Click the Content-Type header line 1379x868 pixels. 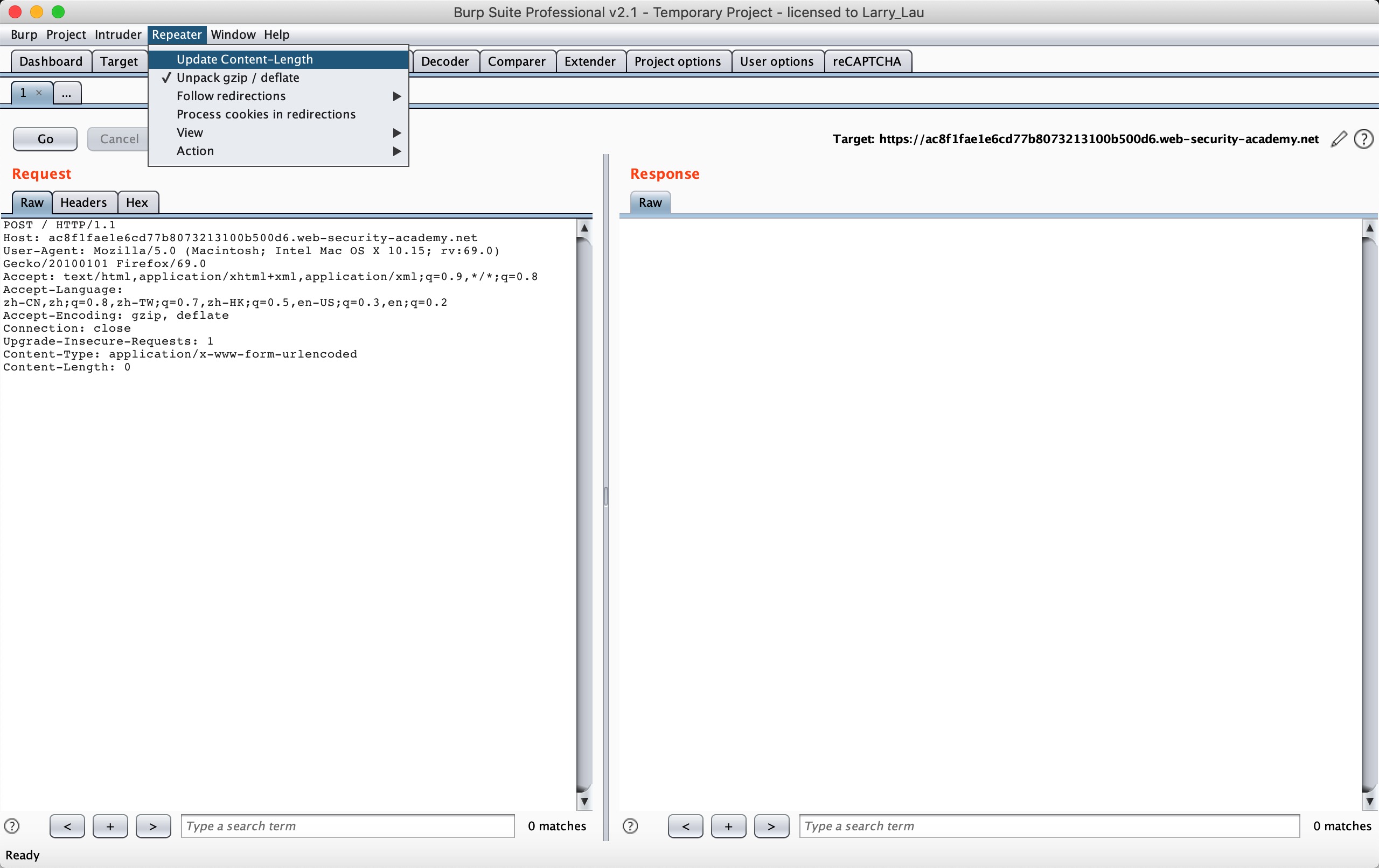coord(180,354)
